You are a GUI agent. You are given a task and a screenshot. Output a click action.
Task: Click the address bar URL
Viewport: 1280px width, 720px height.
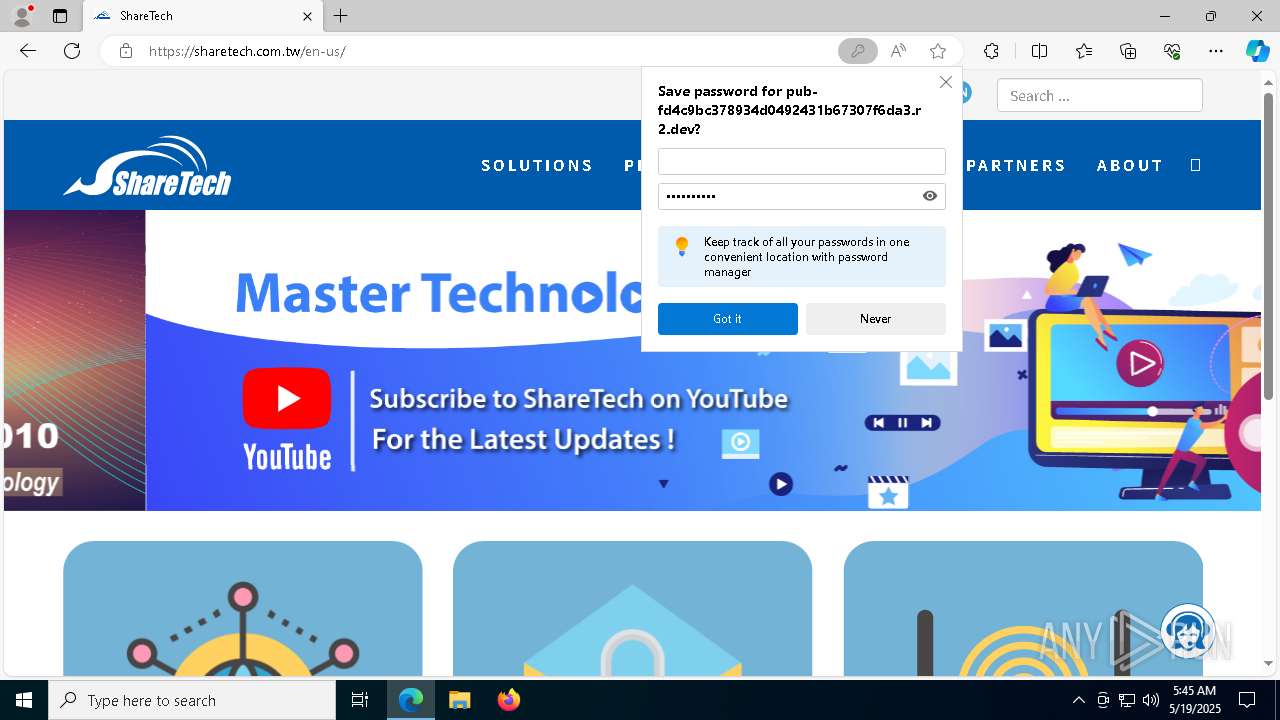247,51
